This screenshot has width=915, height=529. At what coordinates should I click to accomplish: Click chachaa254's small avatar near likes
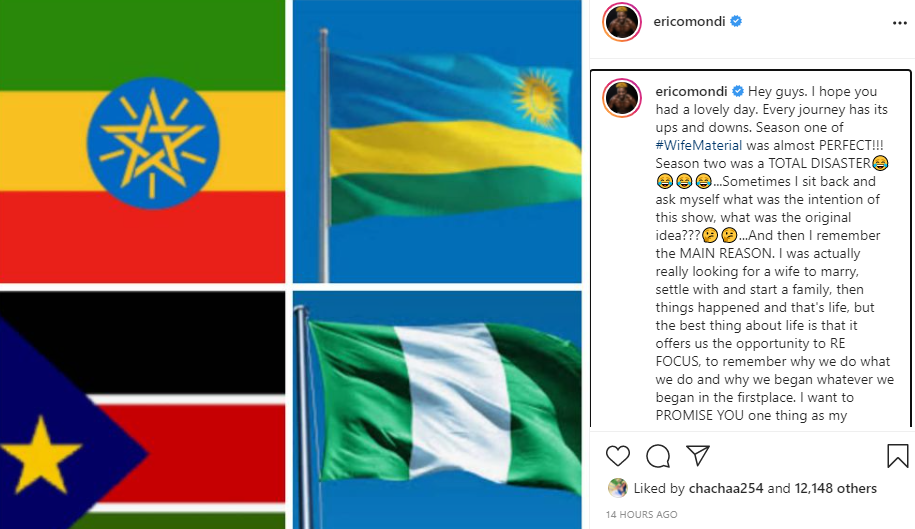coord(617,488)
